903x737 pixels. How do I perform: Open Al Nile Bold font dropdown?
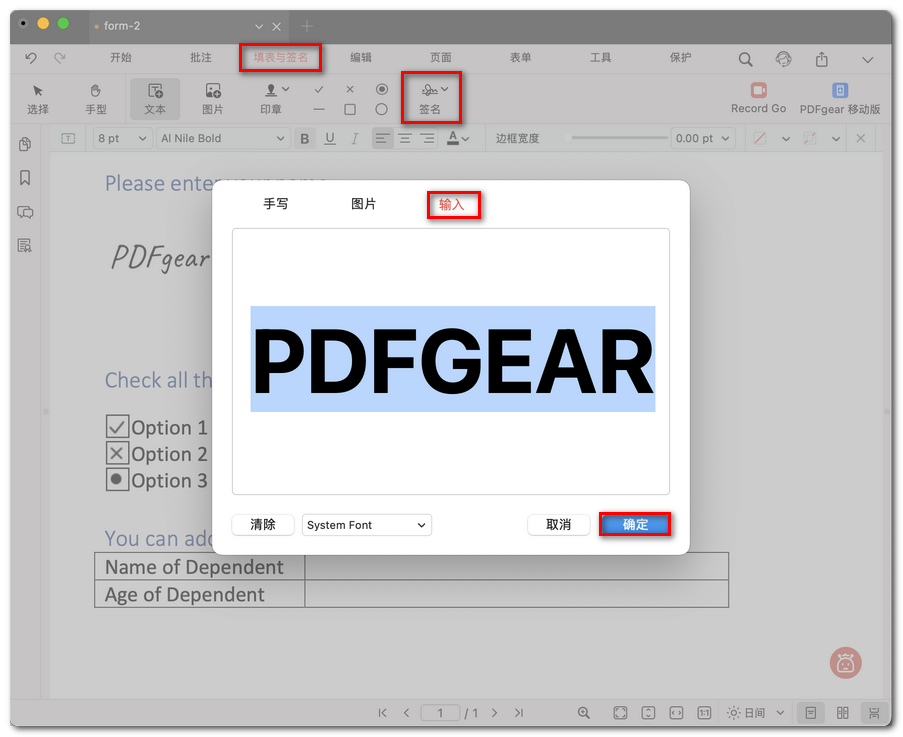pos(223,138)
